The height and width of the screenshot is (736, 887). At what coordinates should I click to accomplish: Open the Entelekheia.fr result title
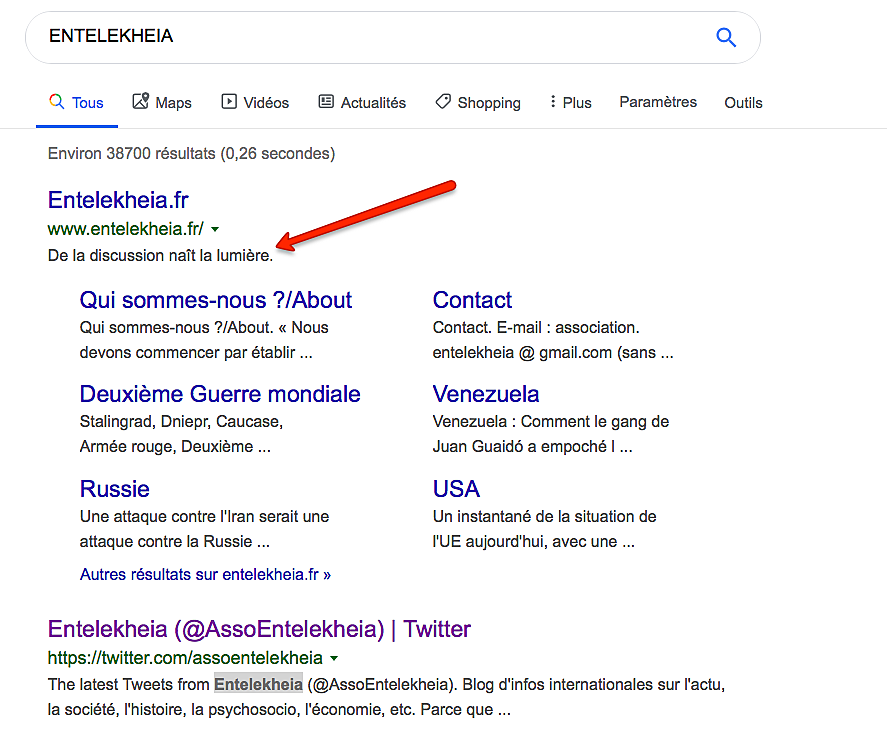[118, 200]
